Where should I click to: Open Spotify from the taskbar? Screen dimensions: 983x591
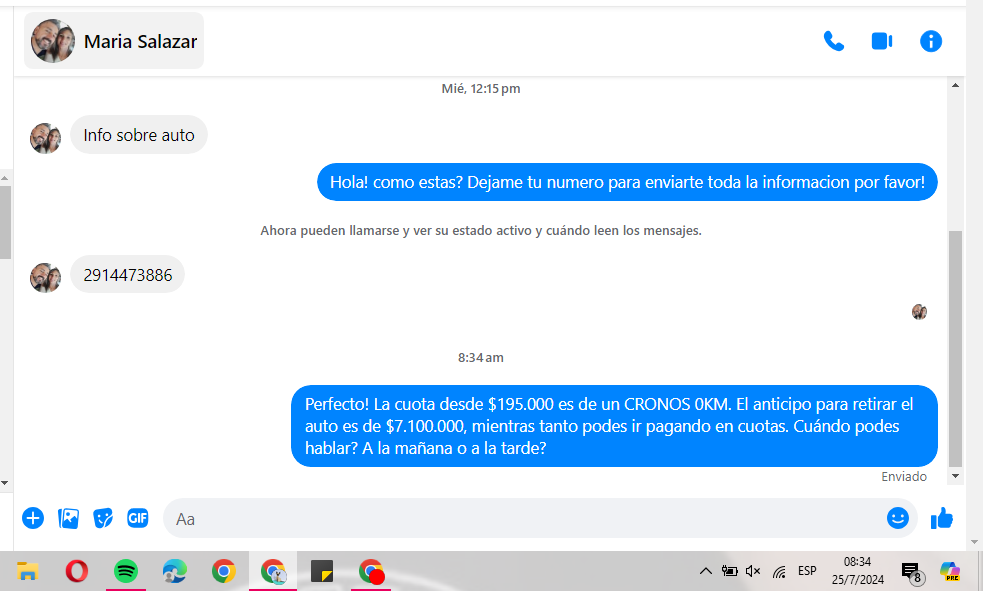tap(125, 571)
